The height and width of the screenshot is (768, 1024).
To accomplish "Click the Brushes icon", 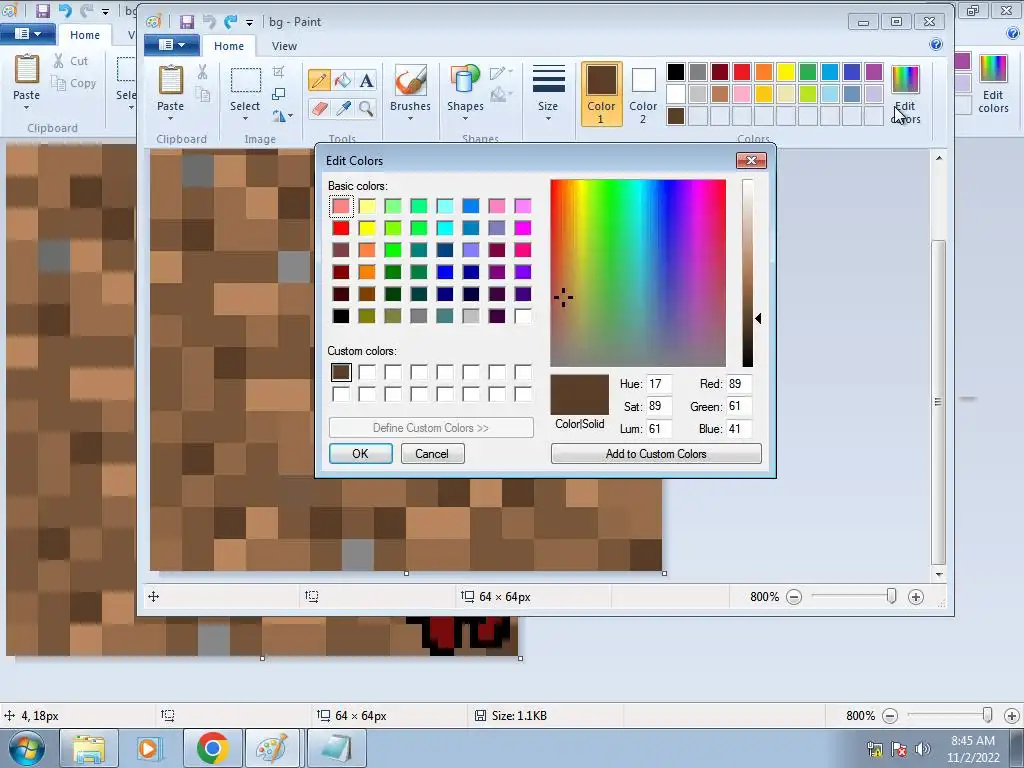I will coord(410,80).
